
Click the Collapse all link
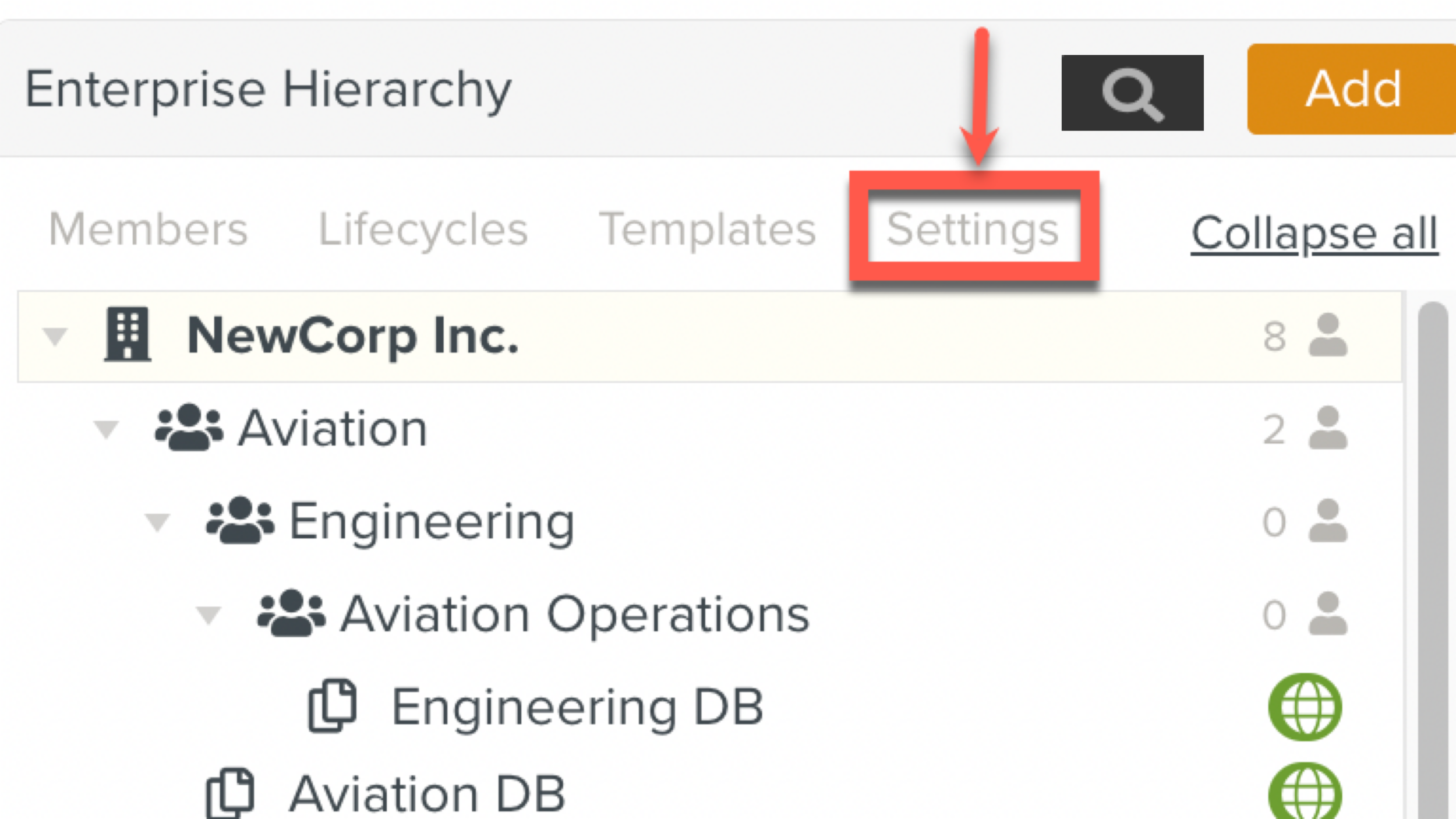(1314, 233)
